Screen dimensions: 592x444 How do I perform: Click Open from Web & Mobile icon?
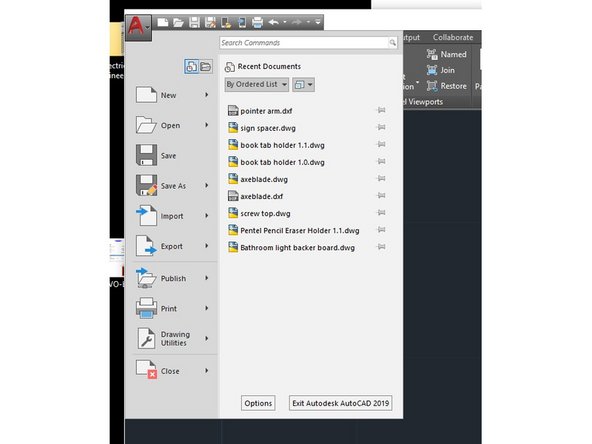226,22
